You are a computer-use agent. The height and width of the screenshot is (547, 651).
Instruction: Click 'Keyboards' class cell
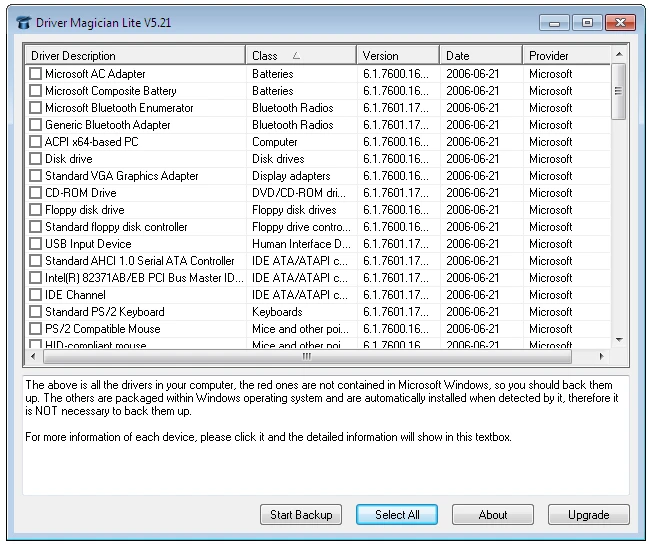(x=277, y=312)
